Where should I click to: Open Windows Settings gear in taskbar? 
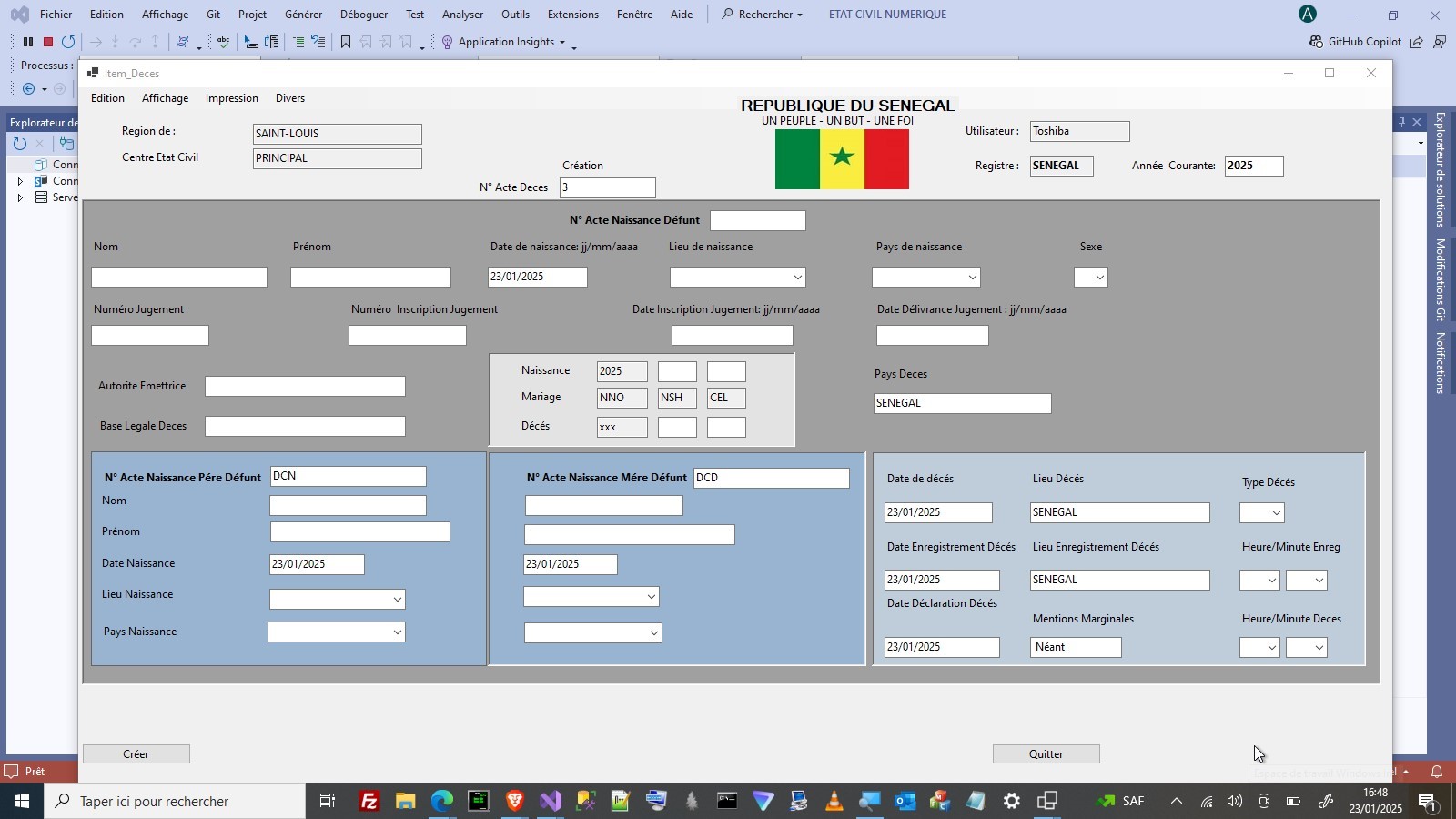(1011, 802)
